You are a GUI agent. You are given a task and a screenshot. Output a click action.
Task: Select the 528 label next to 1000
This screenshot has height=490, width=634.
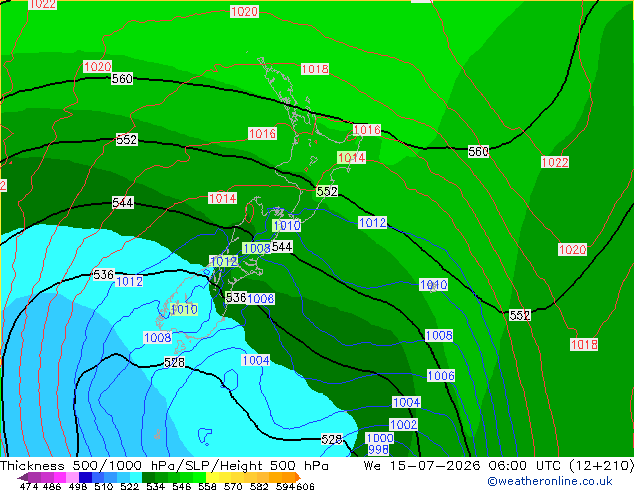332,439
